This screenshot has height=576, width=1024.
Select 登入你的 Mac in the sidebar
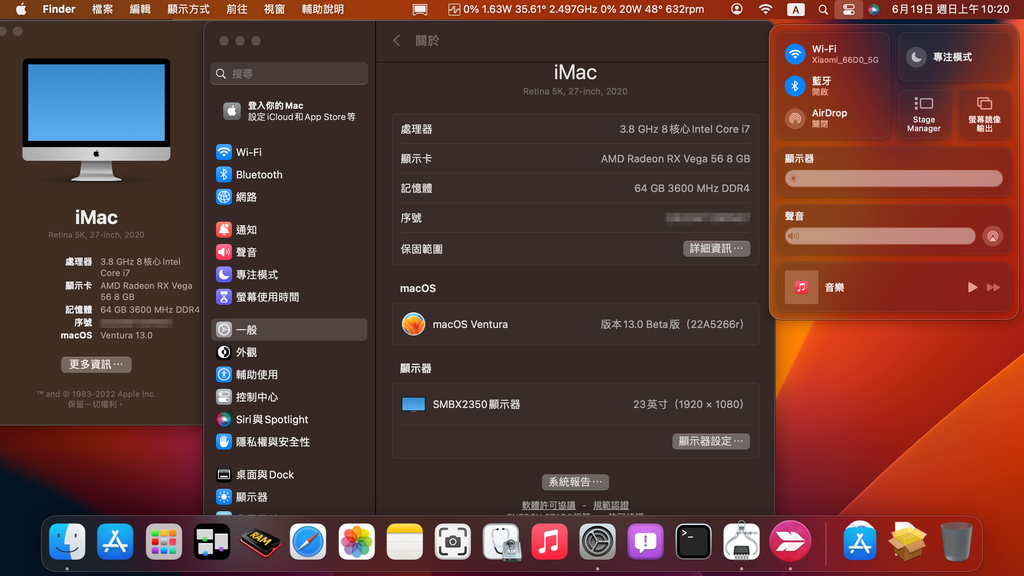(x=289, y=111)
